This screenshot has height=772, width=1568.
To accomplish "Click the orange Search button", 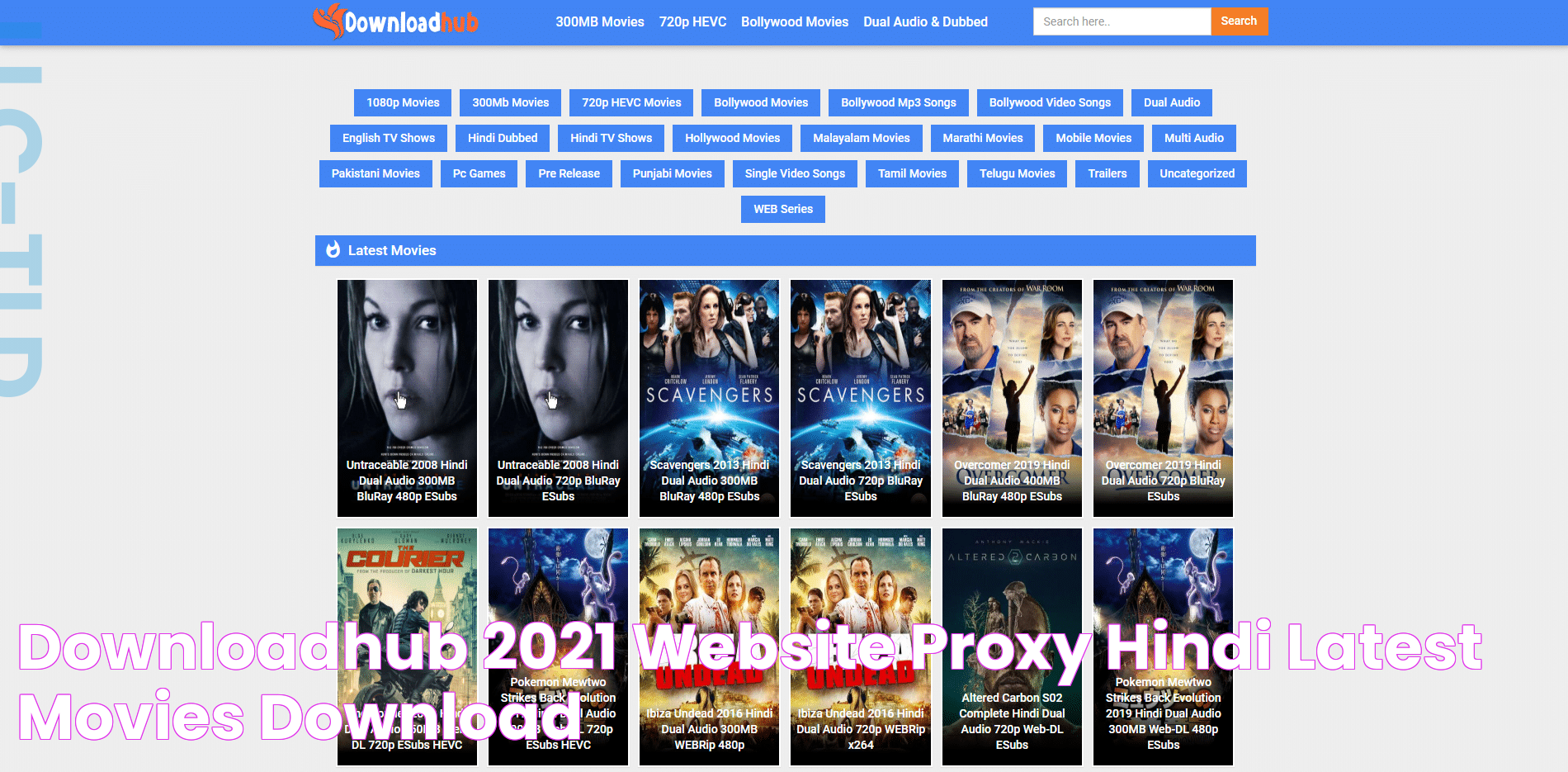I will 1239,21.
